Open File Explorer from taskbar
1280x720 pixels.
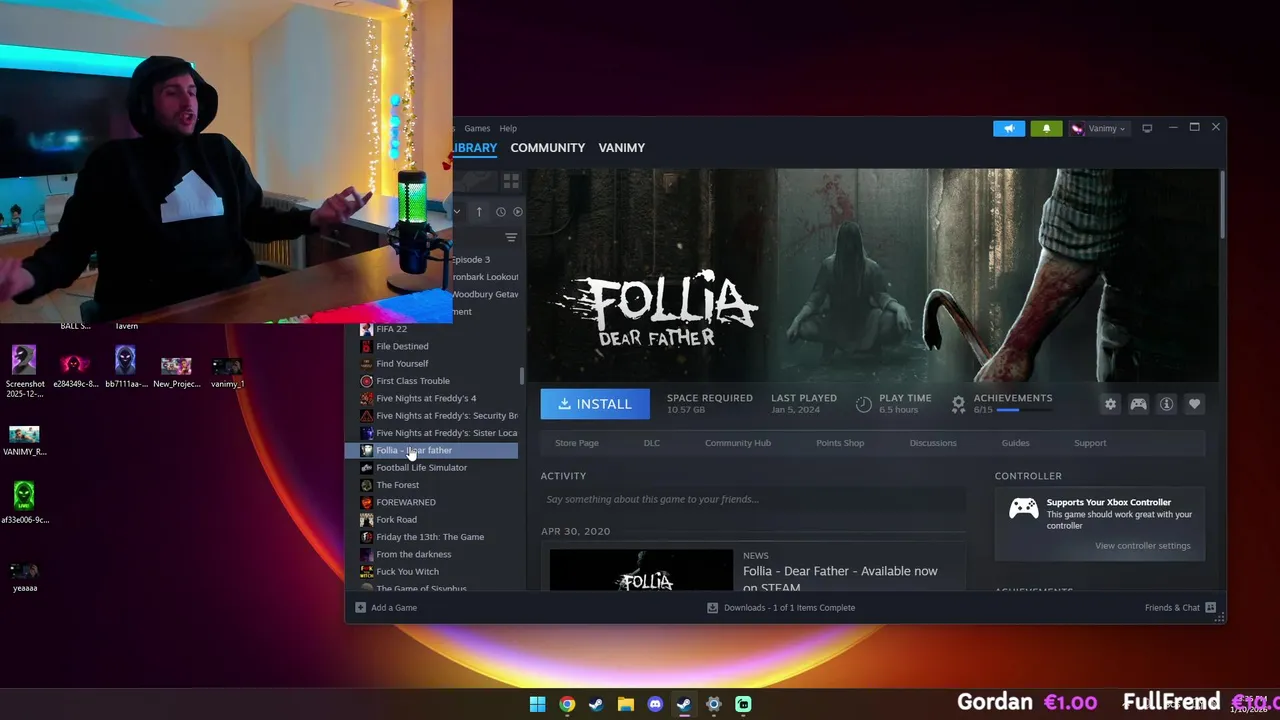[625, 704]
